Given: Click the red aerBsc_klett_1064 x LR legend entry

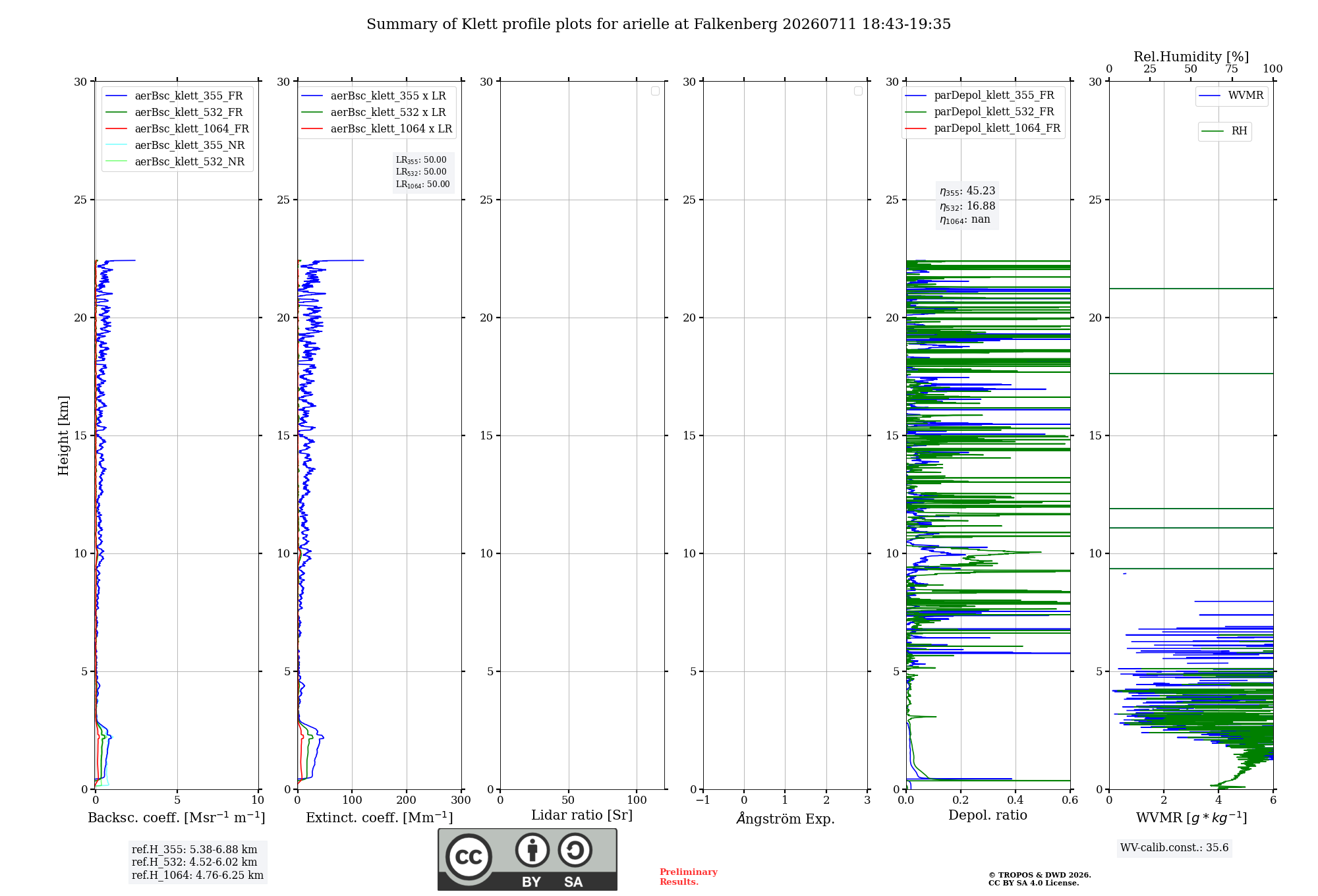Looking at the screenshot, I should click(x=377, y=128).
